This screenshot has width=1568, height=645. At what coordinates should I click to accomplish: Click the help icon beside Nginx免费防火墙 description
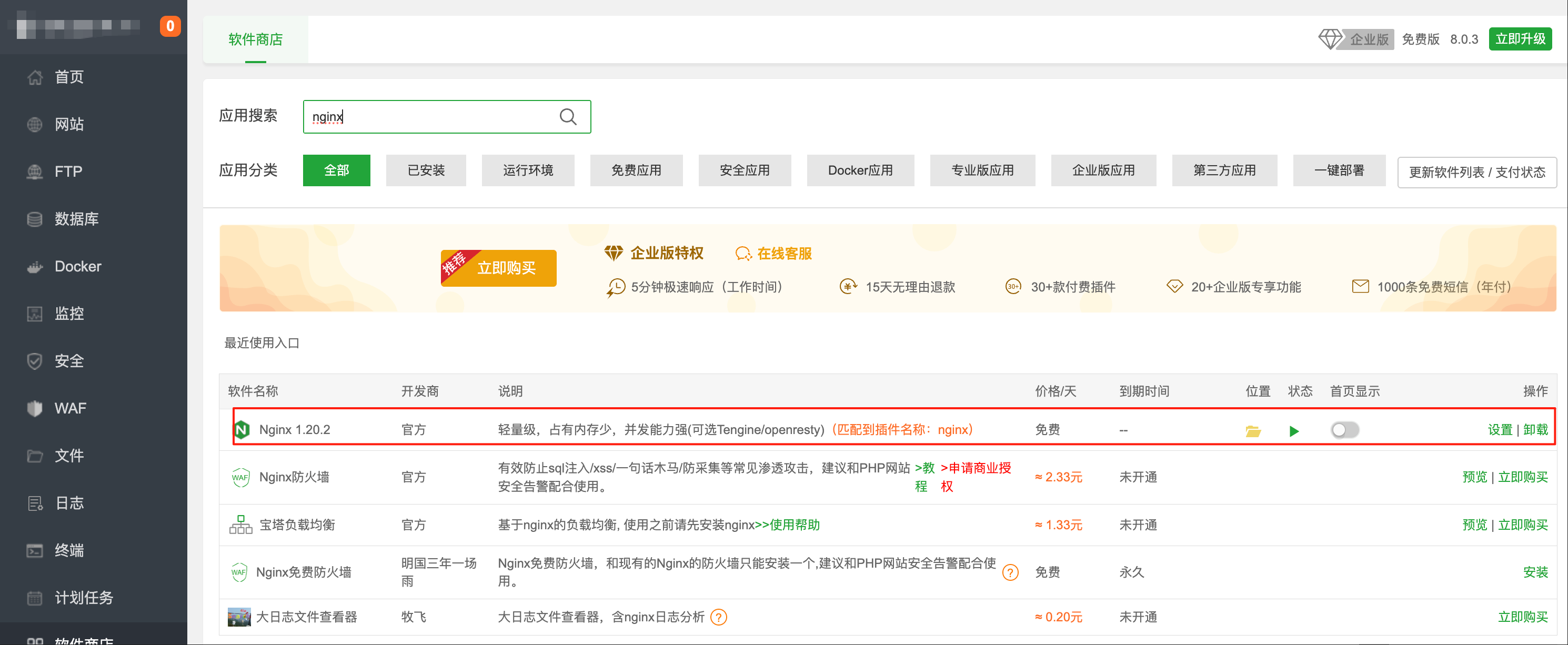tap(1010, 572)
